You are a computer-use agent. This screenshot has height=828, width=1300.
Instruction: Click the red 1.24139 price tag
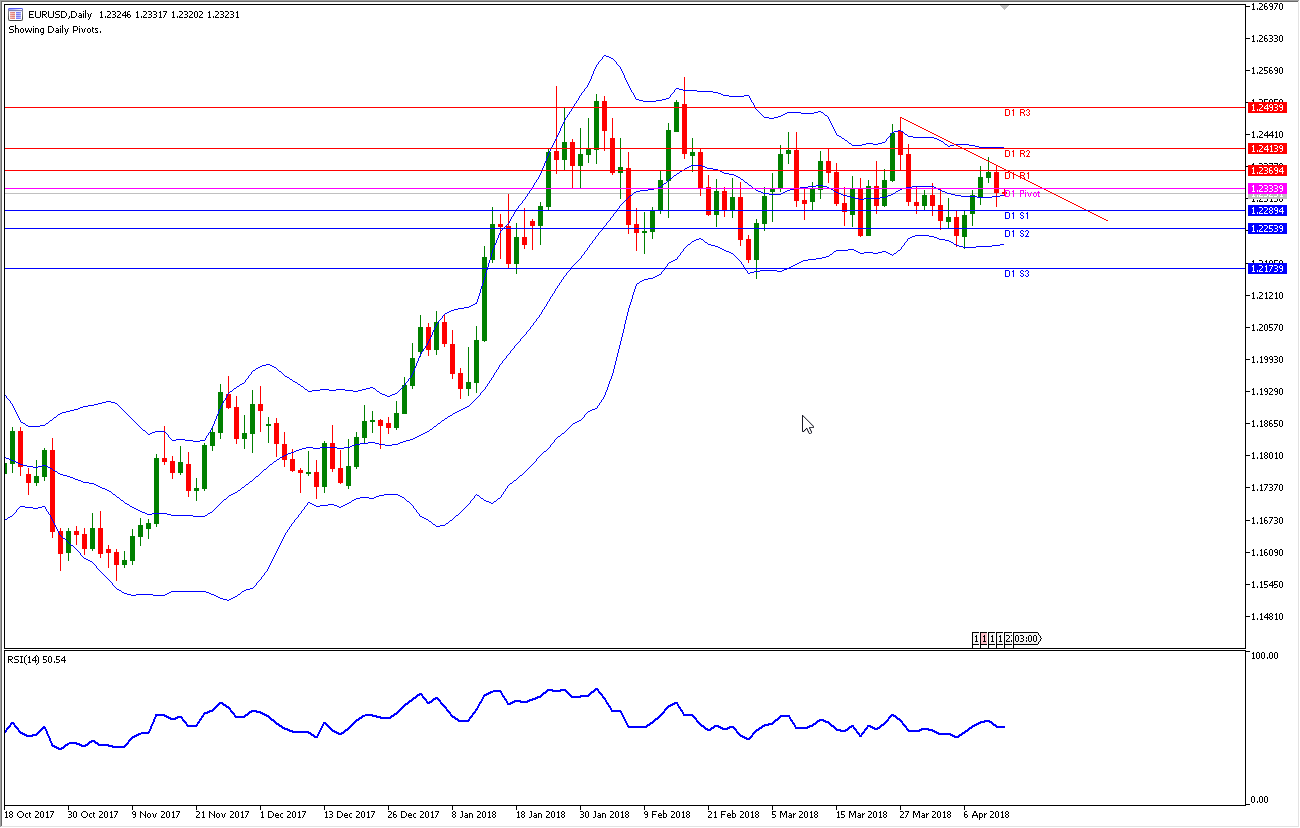point(1267,148)
